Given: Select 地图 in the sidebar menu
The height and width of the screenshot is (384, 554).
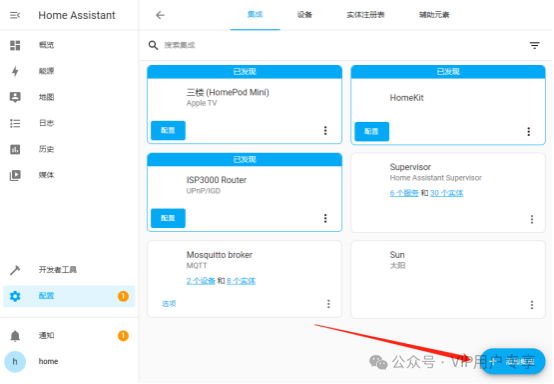Looking at the screenshot, I should (46, 97).
